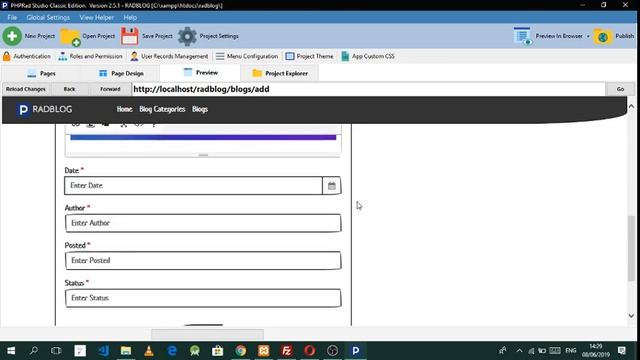
Task: Open the date picker calendar icon
Action: pos(331,186)
